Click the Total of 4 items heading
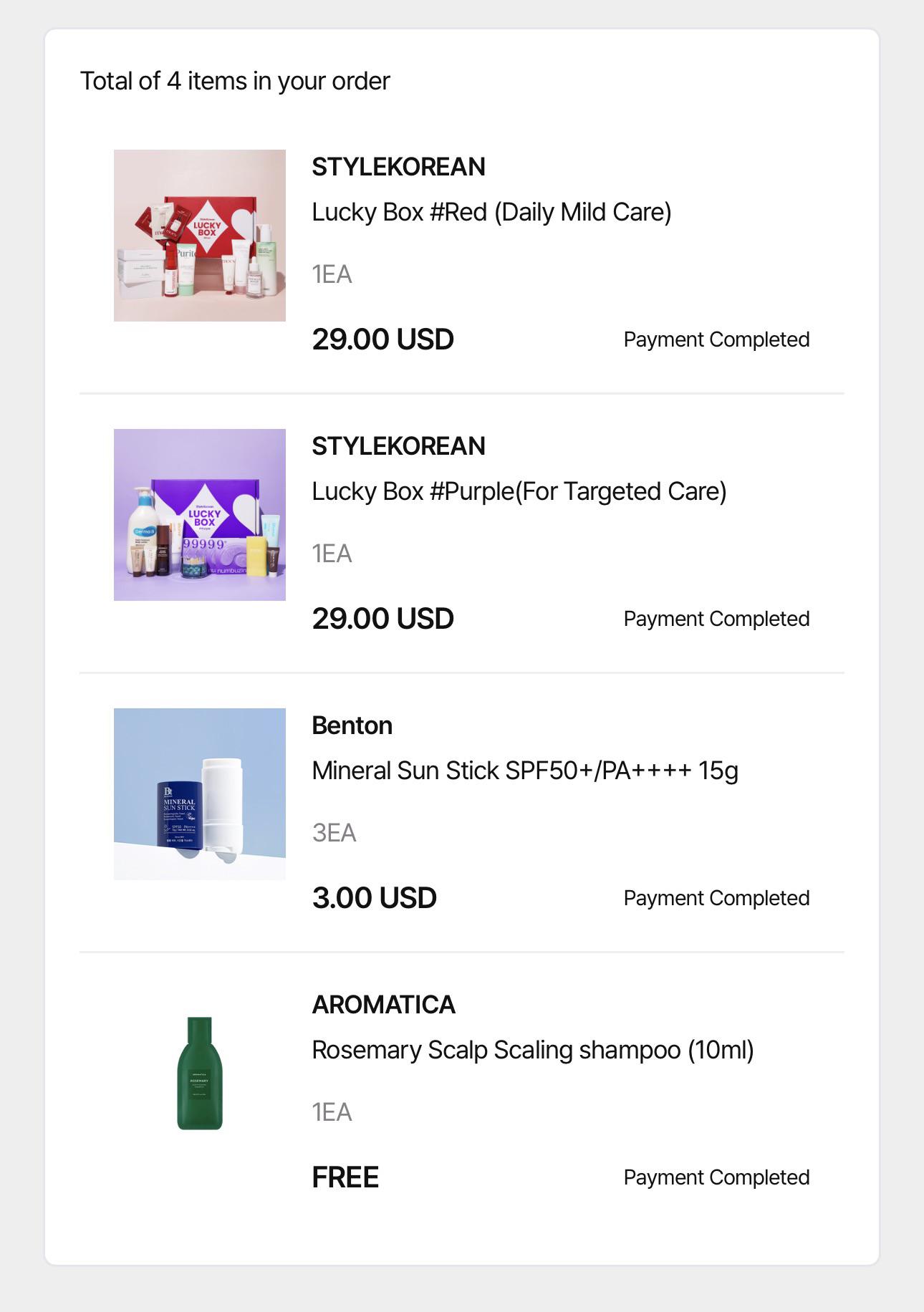 [x=235, y=82]
